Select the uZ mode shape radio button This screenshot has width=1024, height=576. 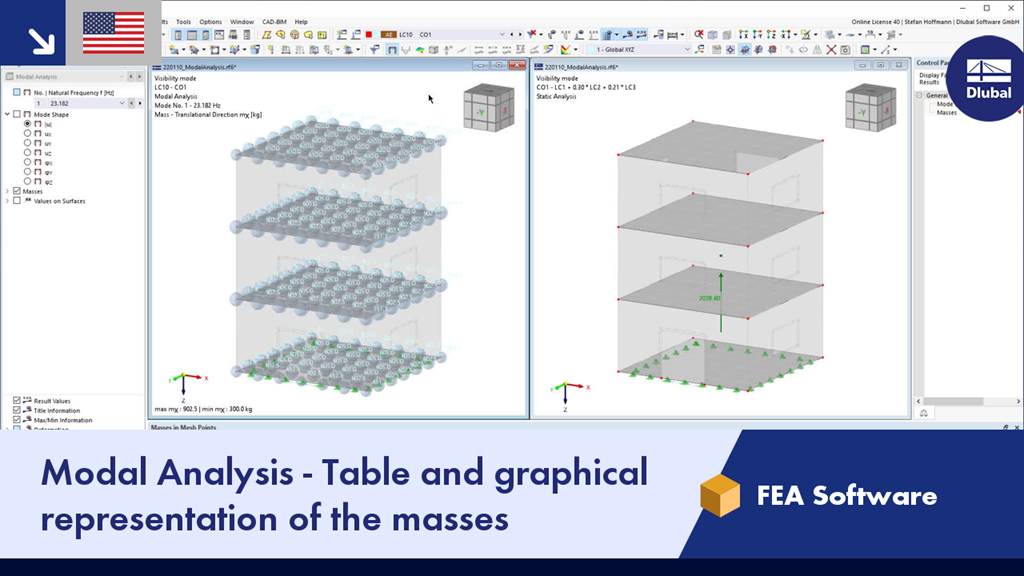pos(27,152)
